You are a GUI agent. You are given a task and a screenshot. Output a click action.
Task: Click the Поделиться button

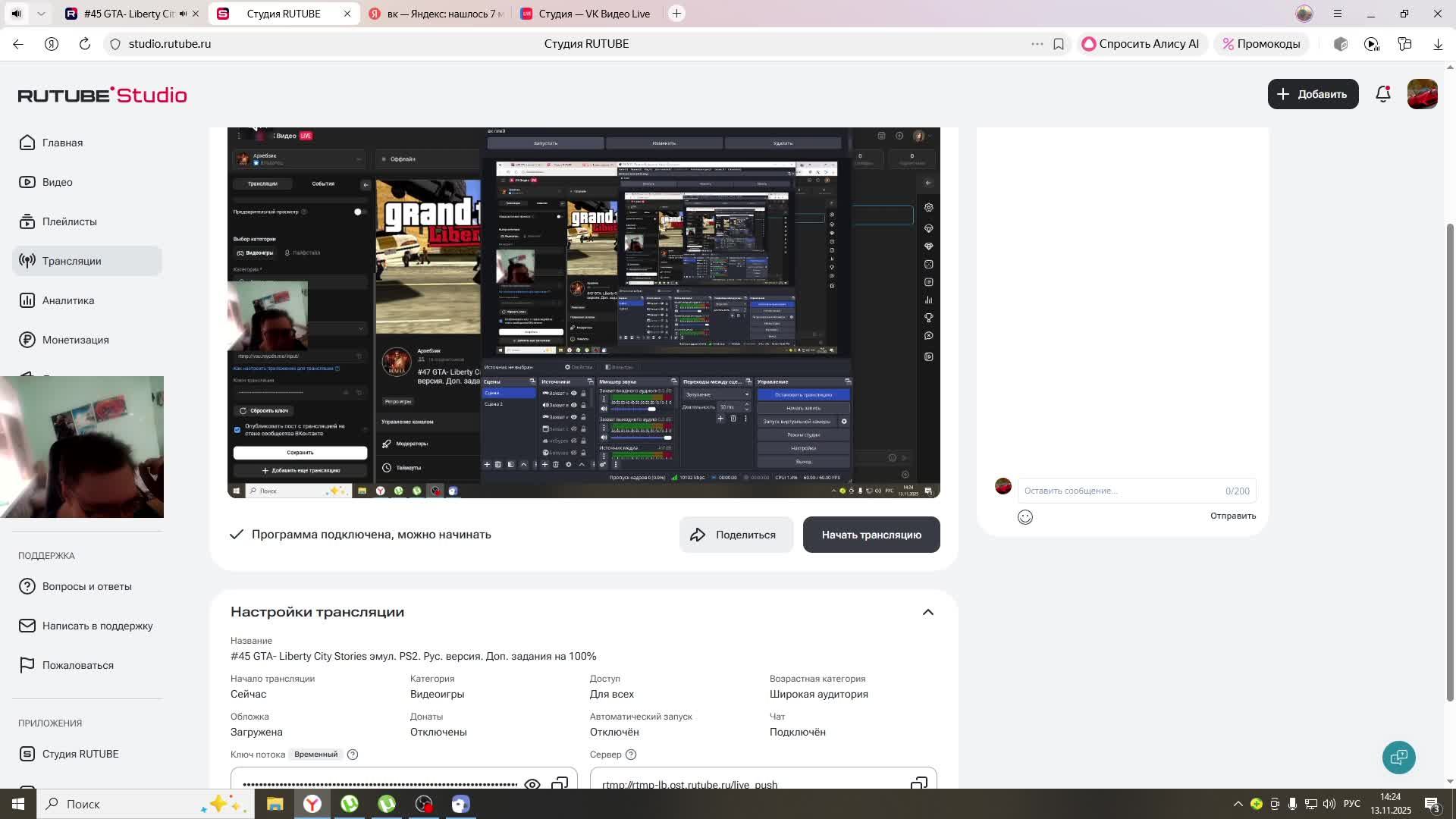[736, 535]
